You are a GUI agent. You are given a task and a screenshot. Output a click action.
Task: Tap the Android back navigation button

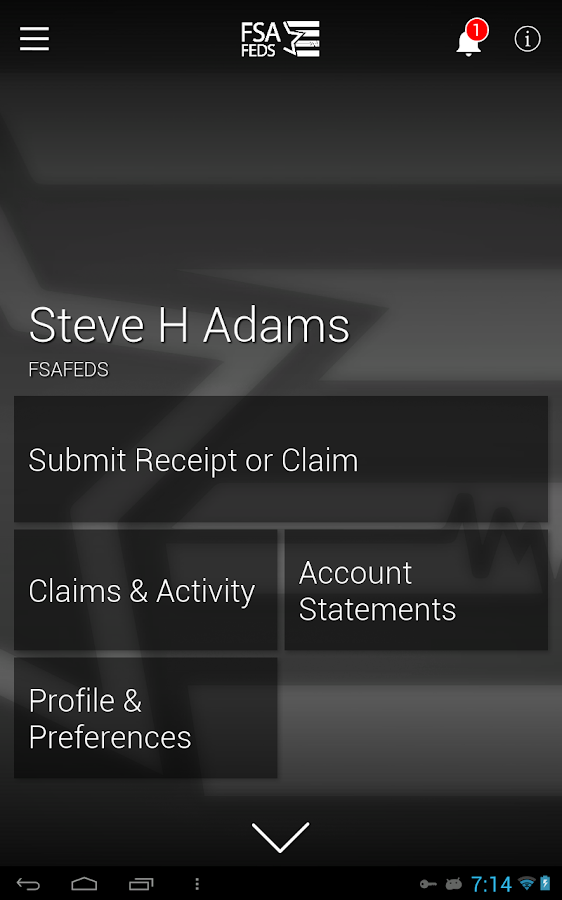(x=28, y=884)
